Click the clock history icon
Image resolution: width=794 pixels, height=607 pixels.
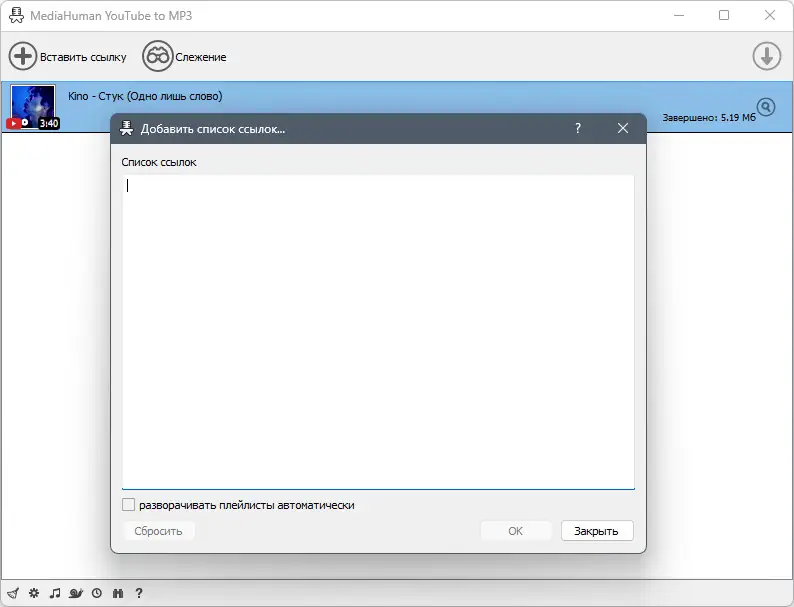coord(97,593)
